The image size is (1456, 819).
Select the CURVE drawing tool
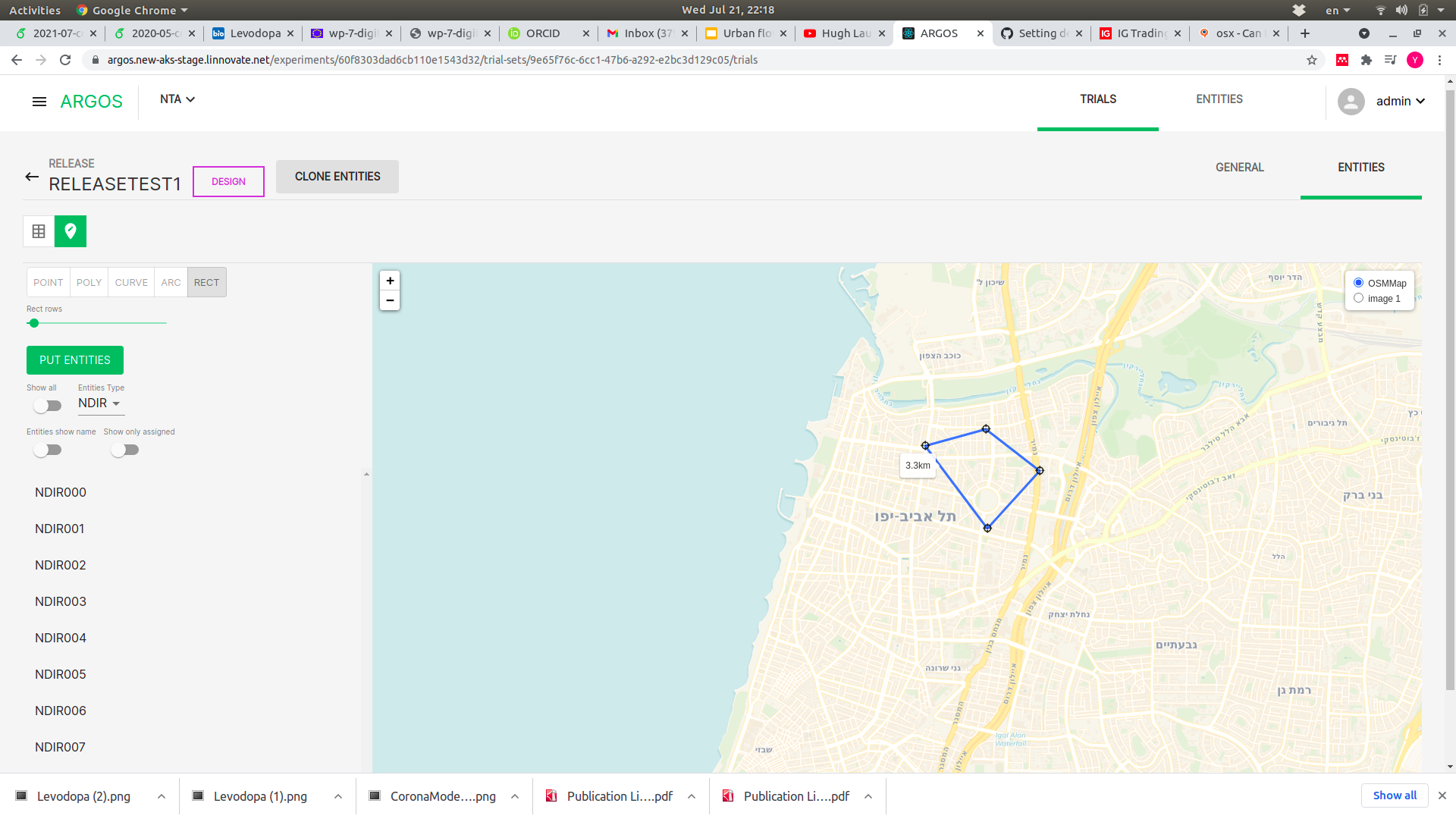130,282
